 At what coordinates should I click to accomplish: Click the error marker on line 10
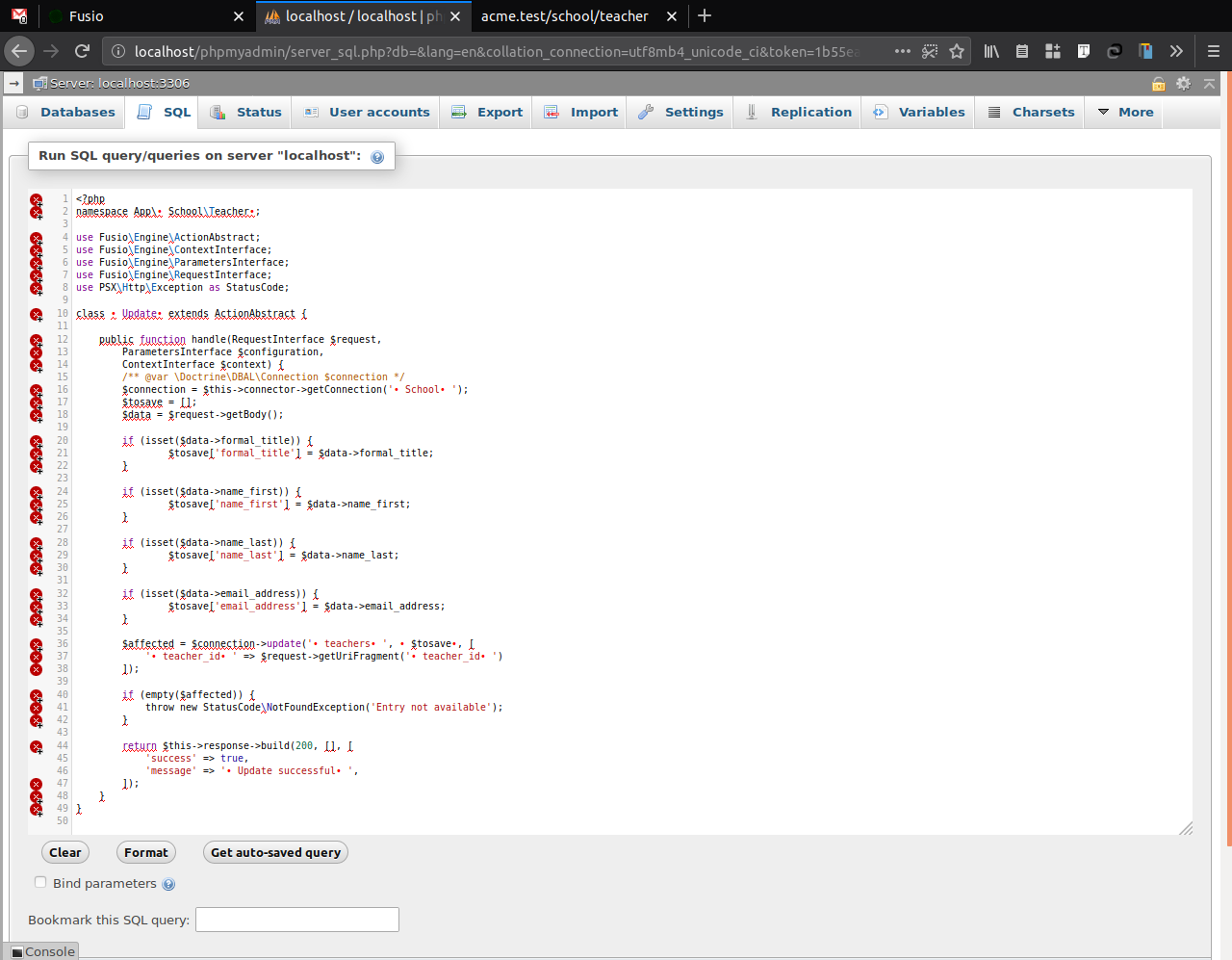point(36,314)
